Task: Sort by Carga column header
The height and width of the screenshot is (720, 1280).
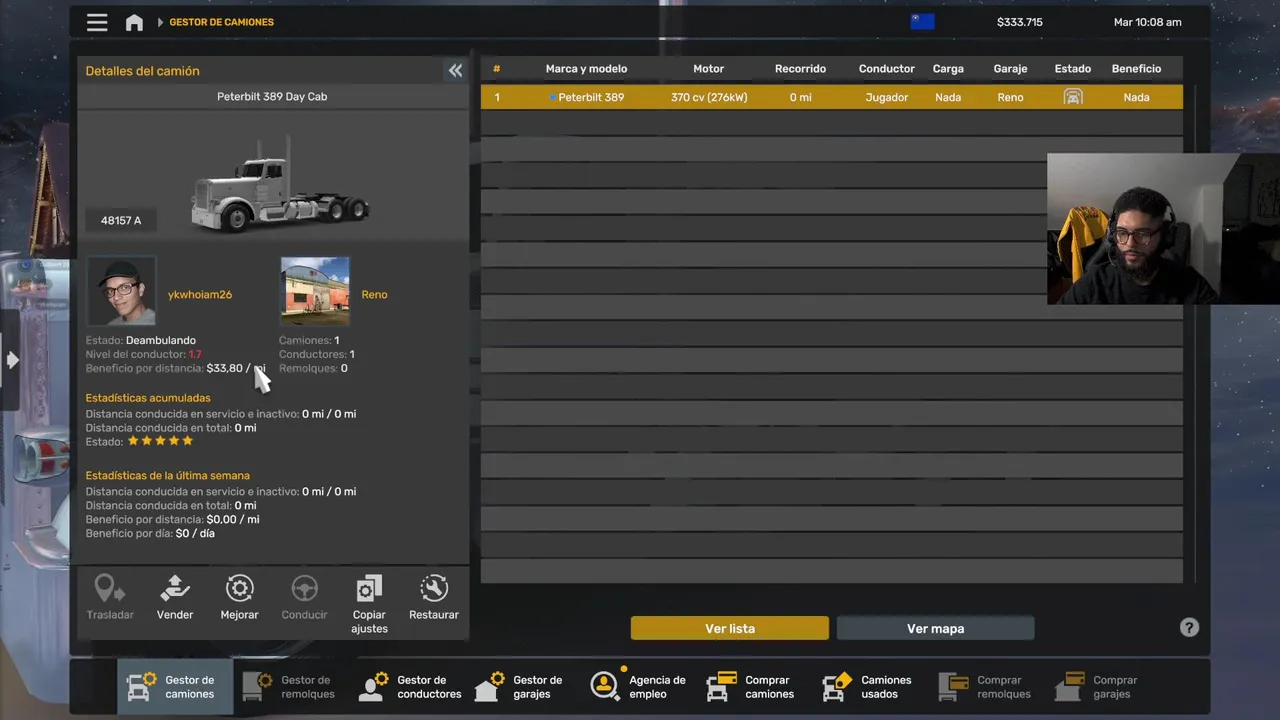Action: [x=948, y=69]
